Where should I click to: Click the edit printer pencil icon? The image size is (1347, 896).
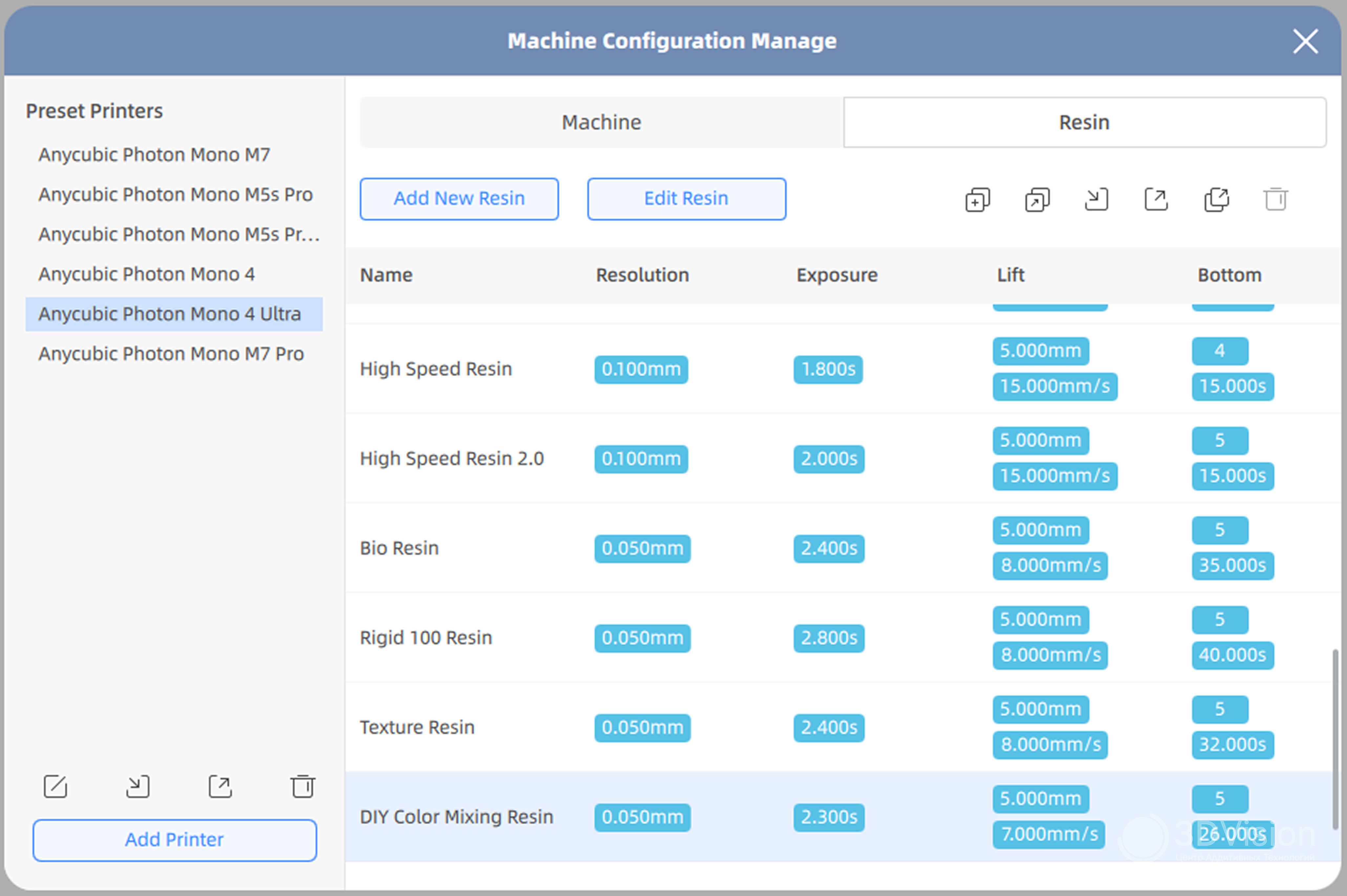[x=55, y=786]
